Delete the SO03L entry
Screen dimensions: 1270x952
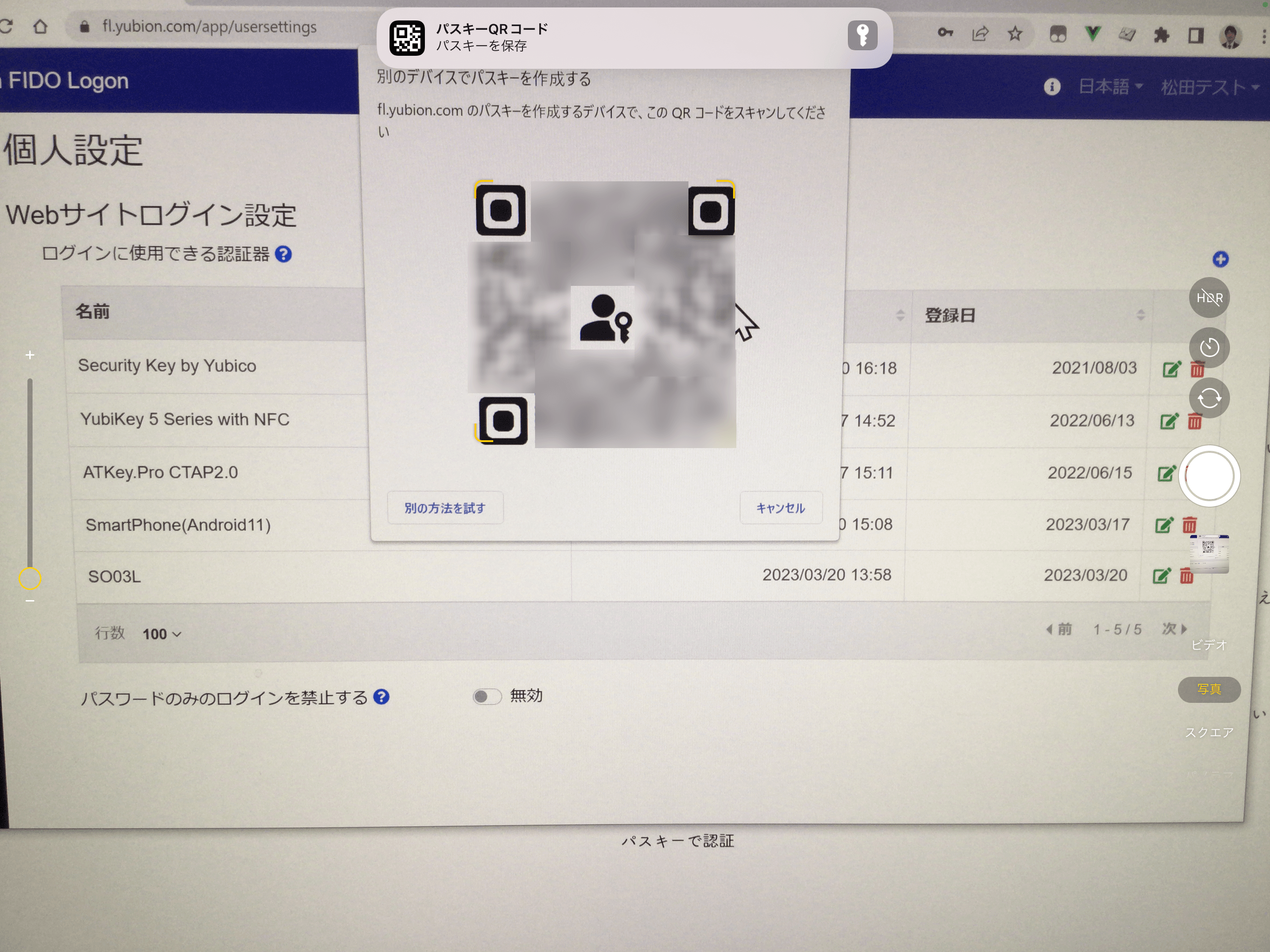point(1186,575)
